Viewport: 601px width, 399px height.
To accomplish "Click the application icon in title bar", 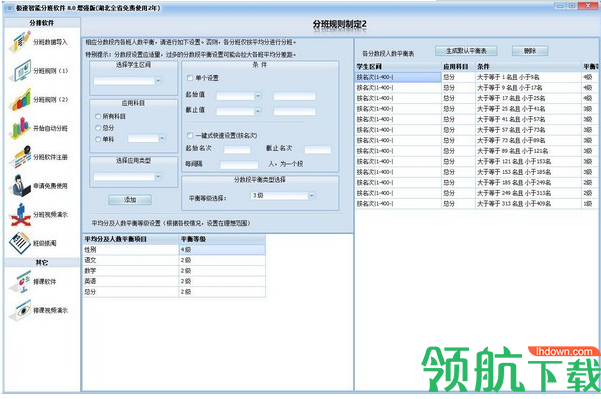I will pos(9,8).
